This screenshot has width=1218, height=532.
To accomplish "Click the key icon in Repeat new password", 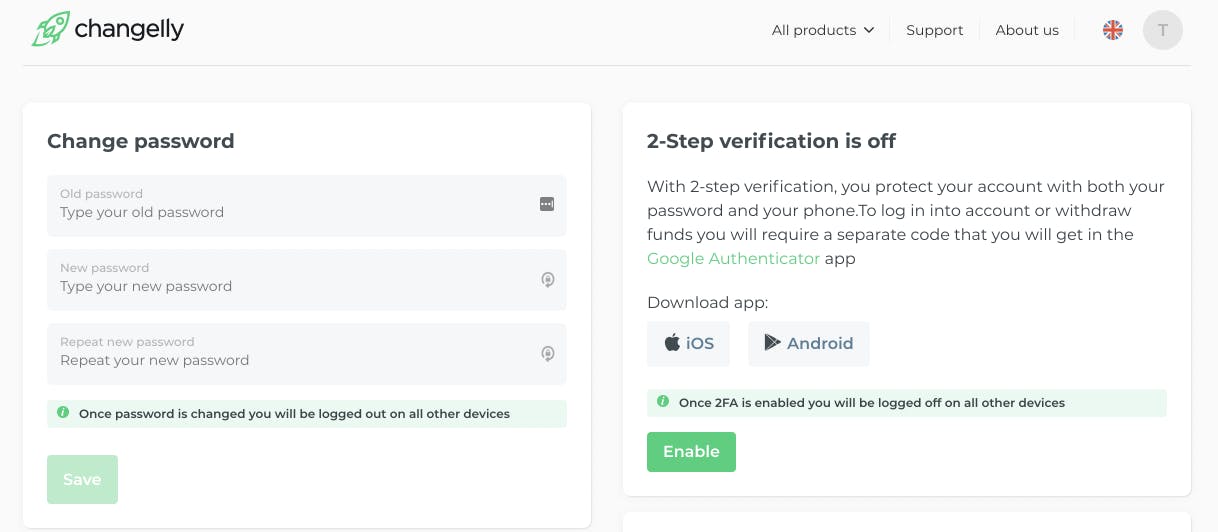I will (548, 354).
